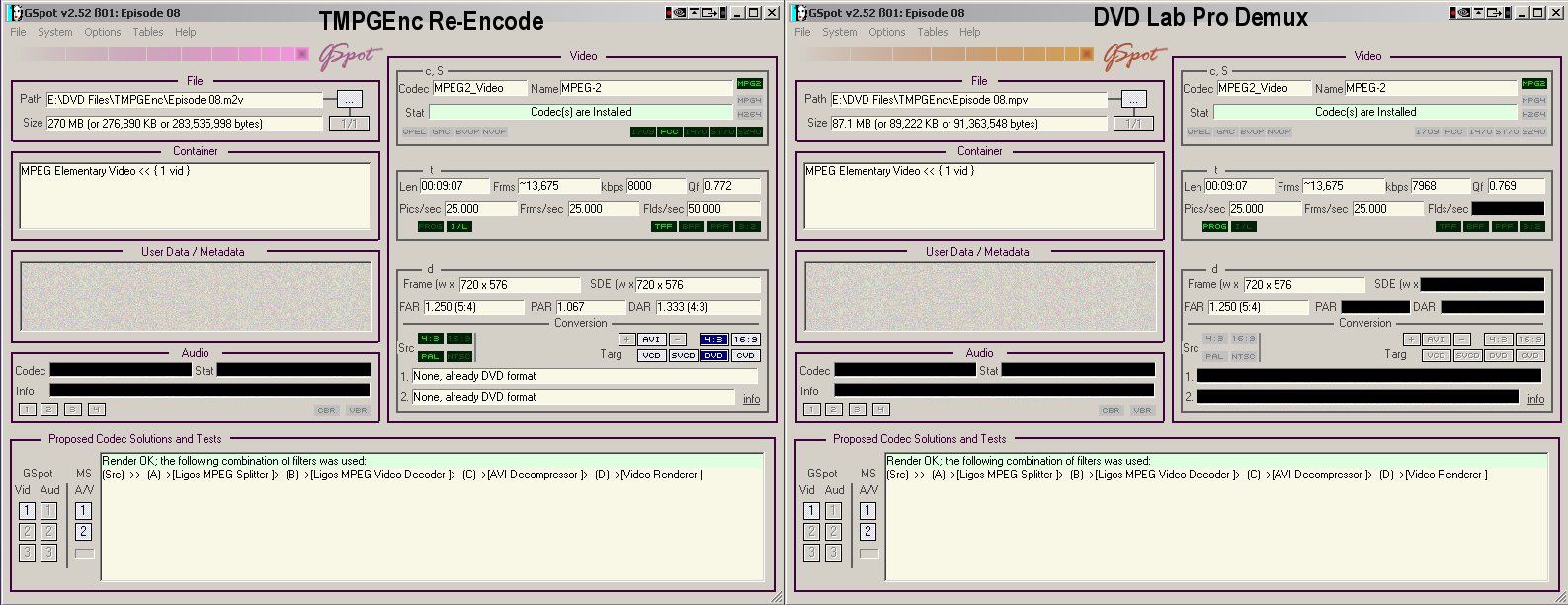Click Path field showing Episode 08.m2v
Image resolution: width=1568 pixels, height=605 pixels.
(x=184, y=100)
